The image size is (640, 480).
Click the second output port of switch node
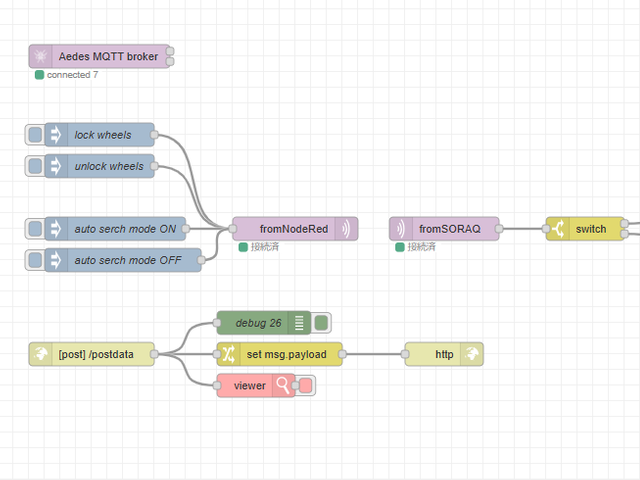pos(624,234)
